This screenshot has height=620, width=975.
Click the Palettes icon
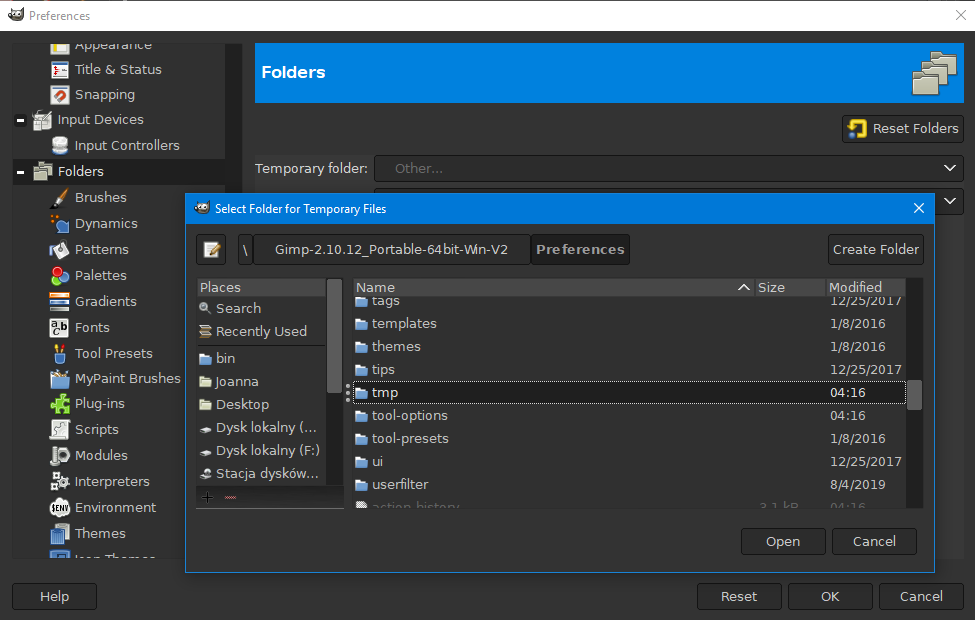tap(60, 275)
